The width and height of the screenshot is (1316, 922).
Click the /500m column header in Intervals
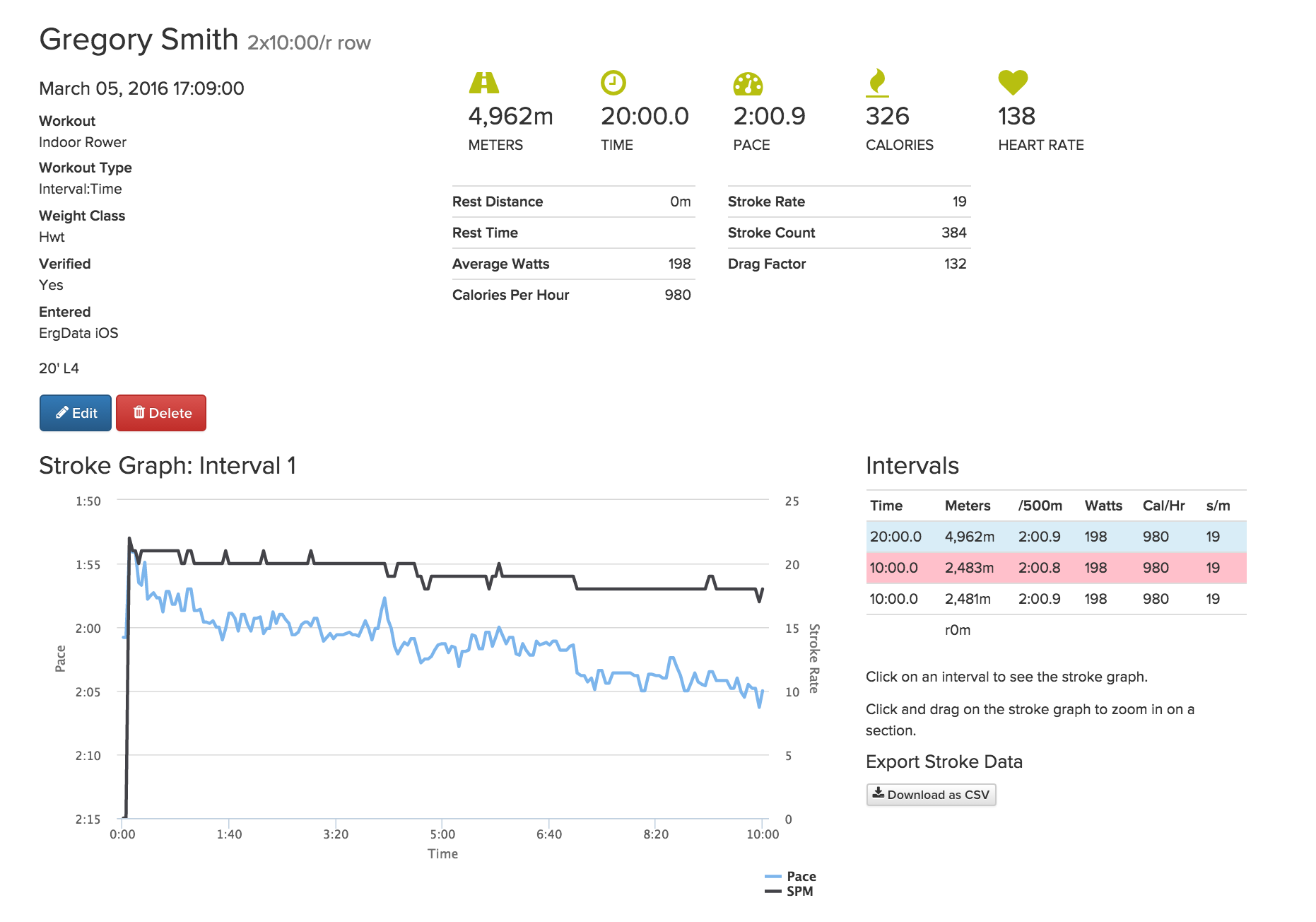1040,506
